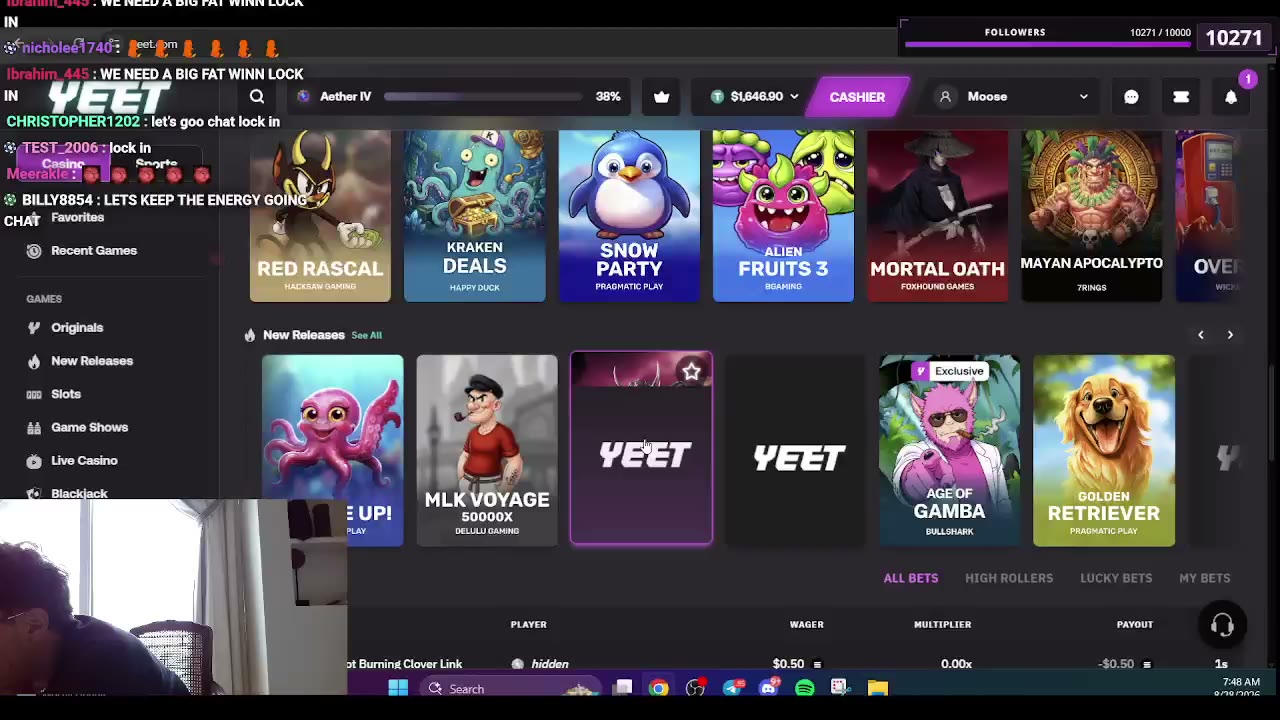Open the Snow Party game
Screen dimensions: 1280x720
pos(629,215)
